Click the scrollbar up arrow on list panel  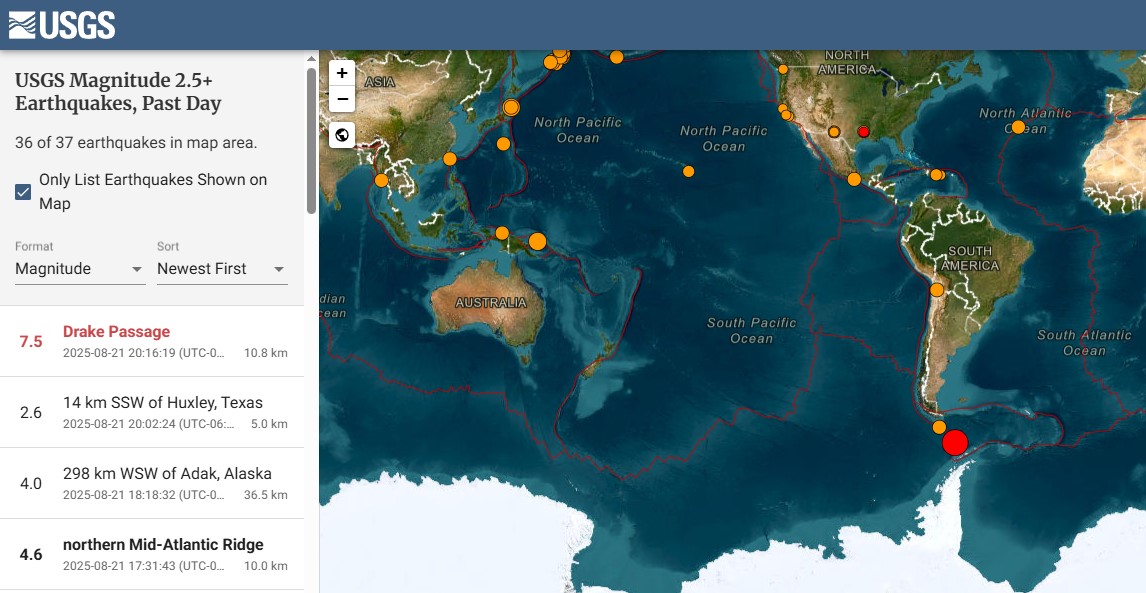pos(311,58)
